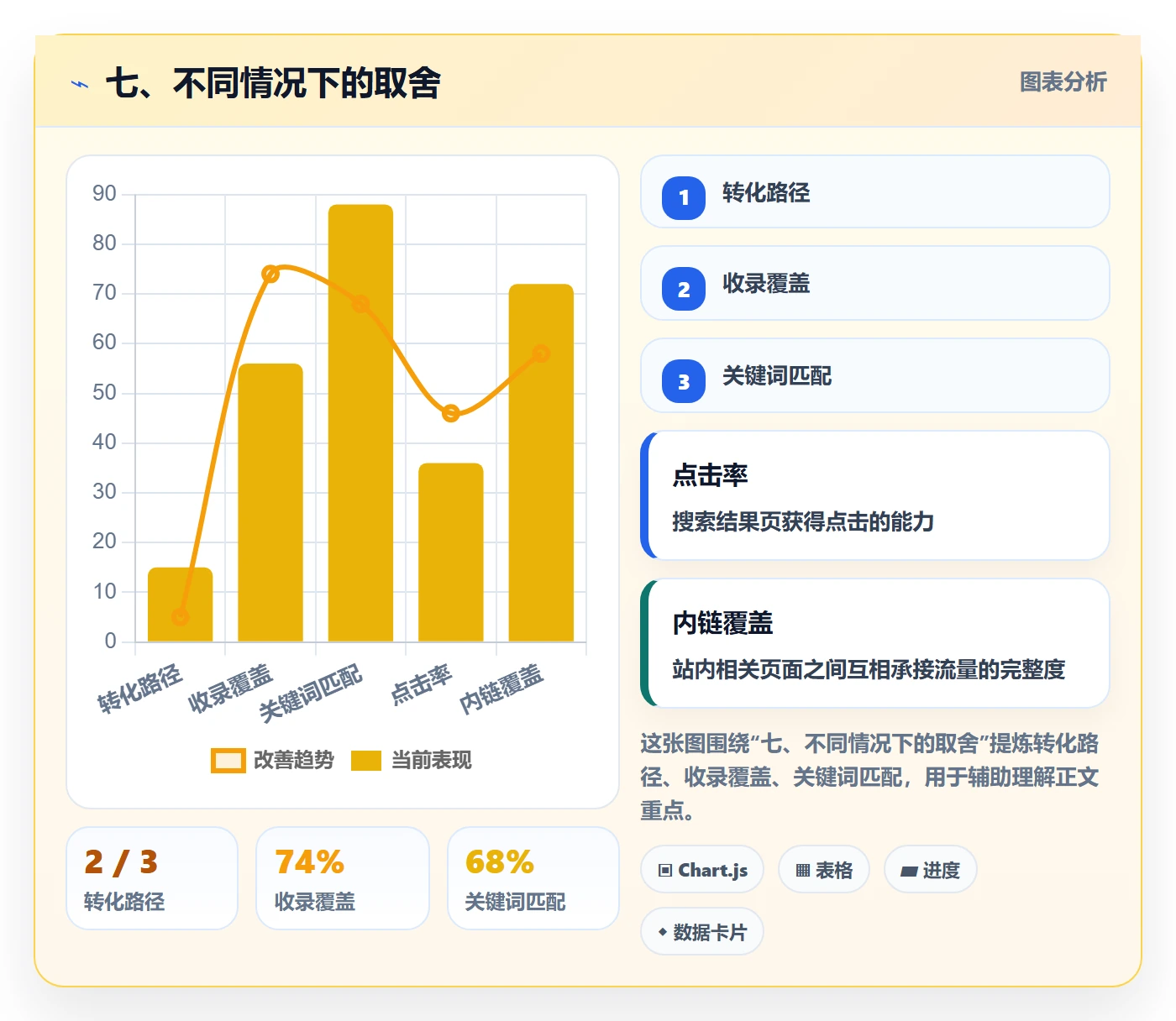Click the 收录覆盖 bar in chart
The image size is (1176, 1021).
point(270,502)
